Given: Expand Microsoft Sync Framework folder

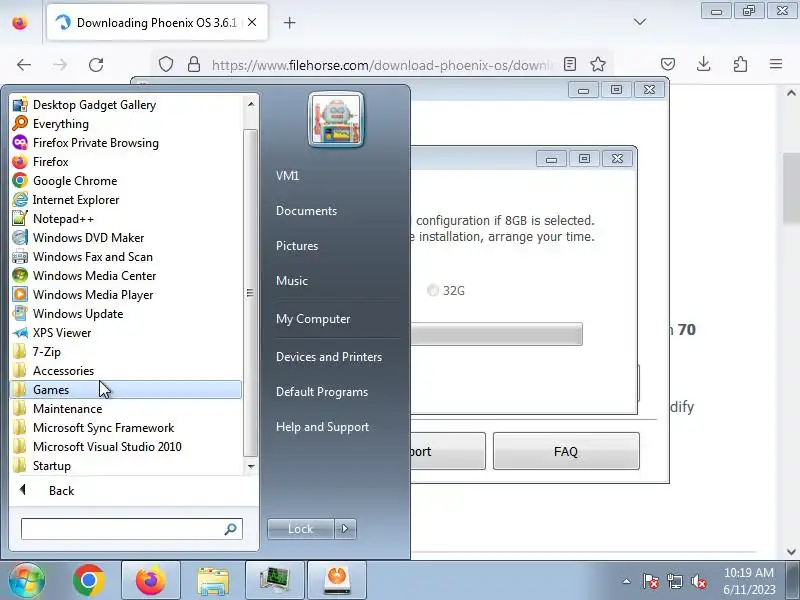Looking at the screenshot, I should 126,428.
